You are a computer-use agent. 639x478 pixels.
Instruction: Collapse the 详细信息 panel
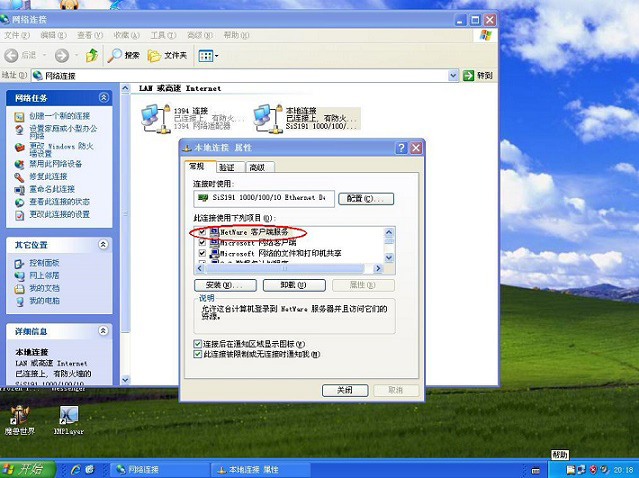[104, 330]
